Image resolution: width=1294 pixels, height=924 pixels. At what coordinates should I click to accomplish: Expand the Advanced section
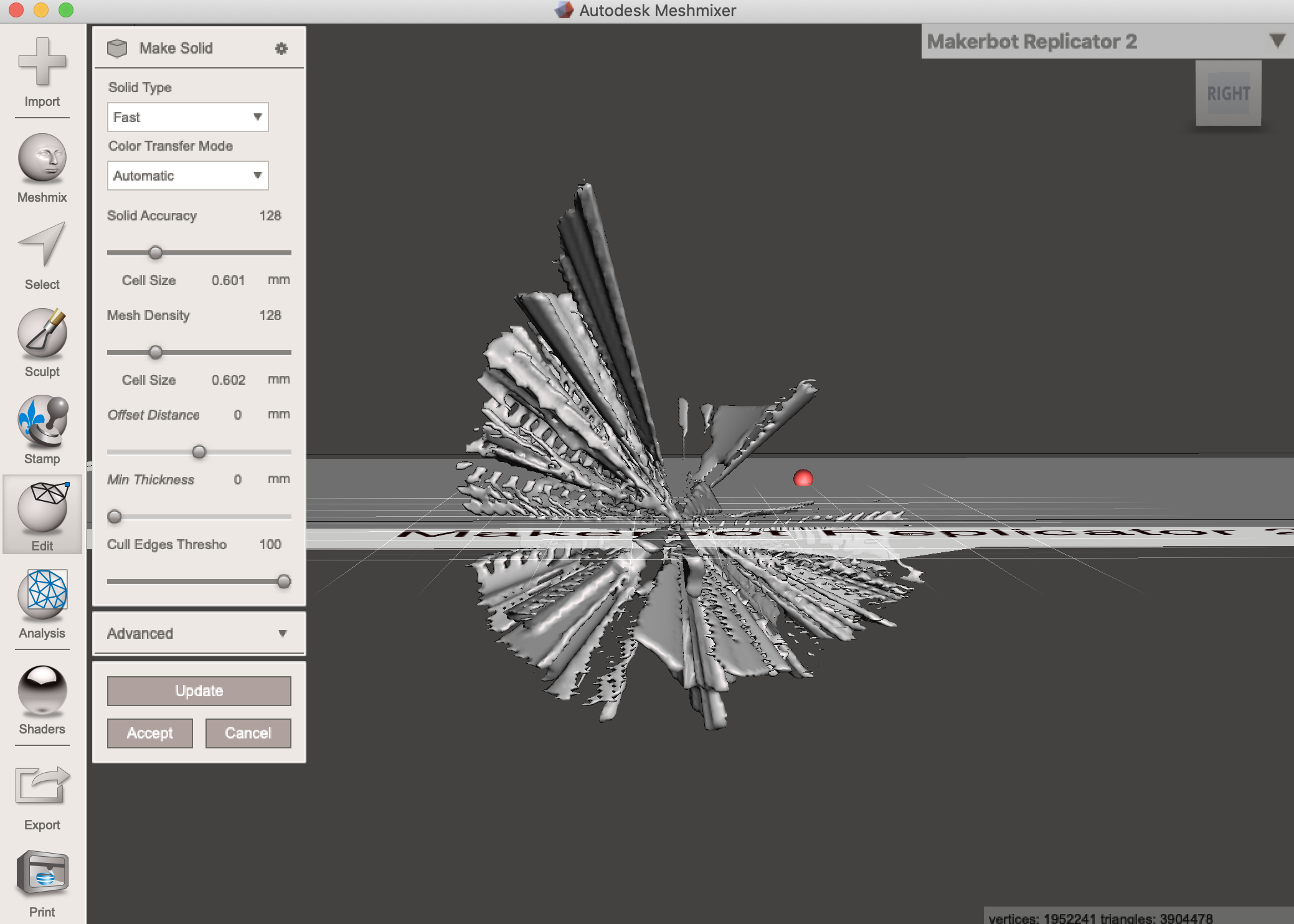(199, 633)
